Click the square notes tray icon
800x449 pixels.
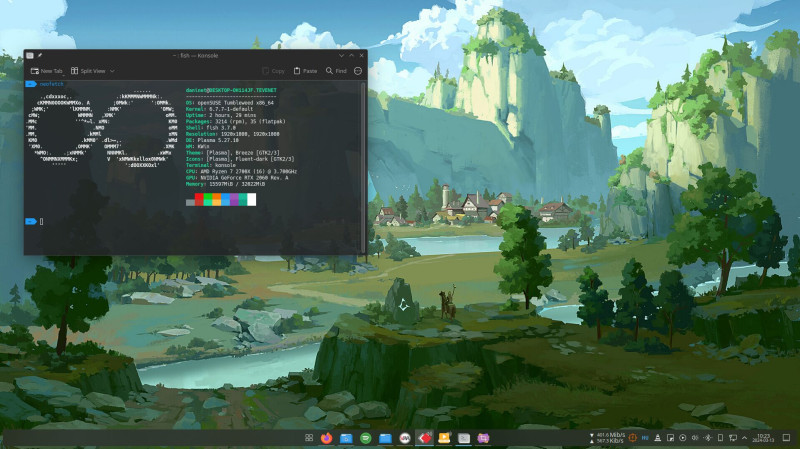coord(670,438)
